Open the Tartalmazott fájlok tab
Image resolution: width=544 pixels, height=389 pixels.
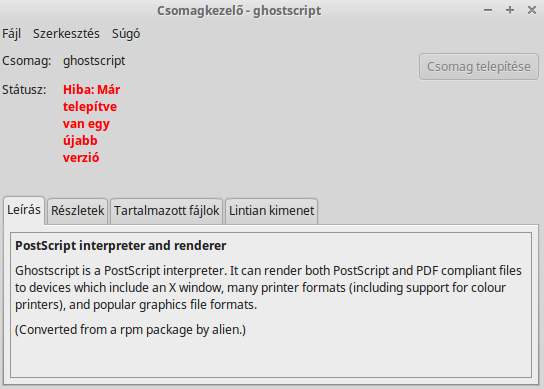pos(167,211)
